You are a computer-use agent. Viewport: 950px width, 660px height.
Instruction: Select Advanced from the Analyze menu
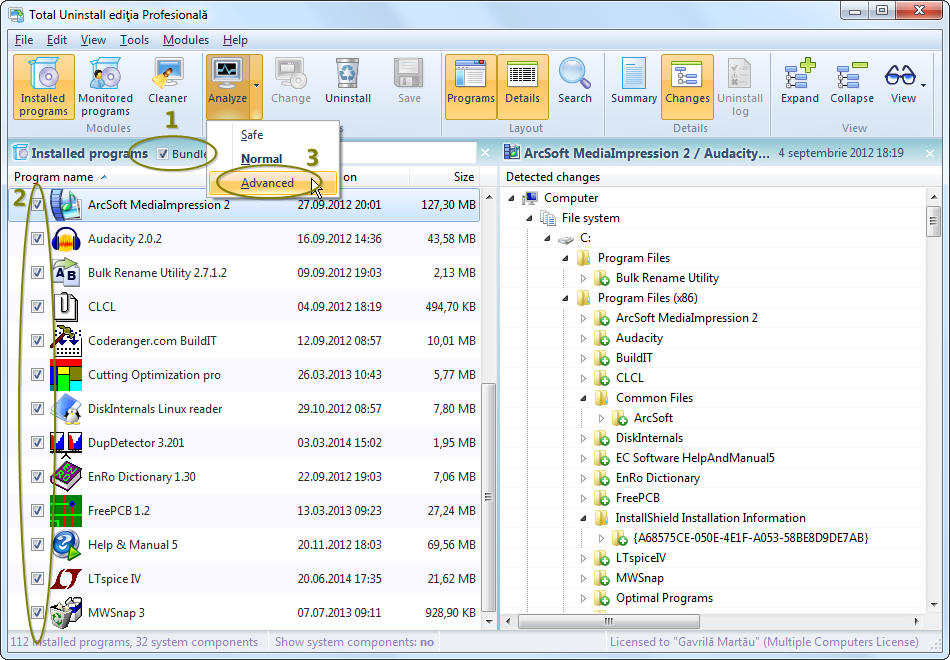267,183
